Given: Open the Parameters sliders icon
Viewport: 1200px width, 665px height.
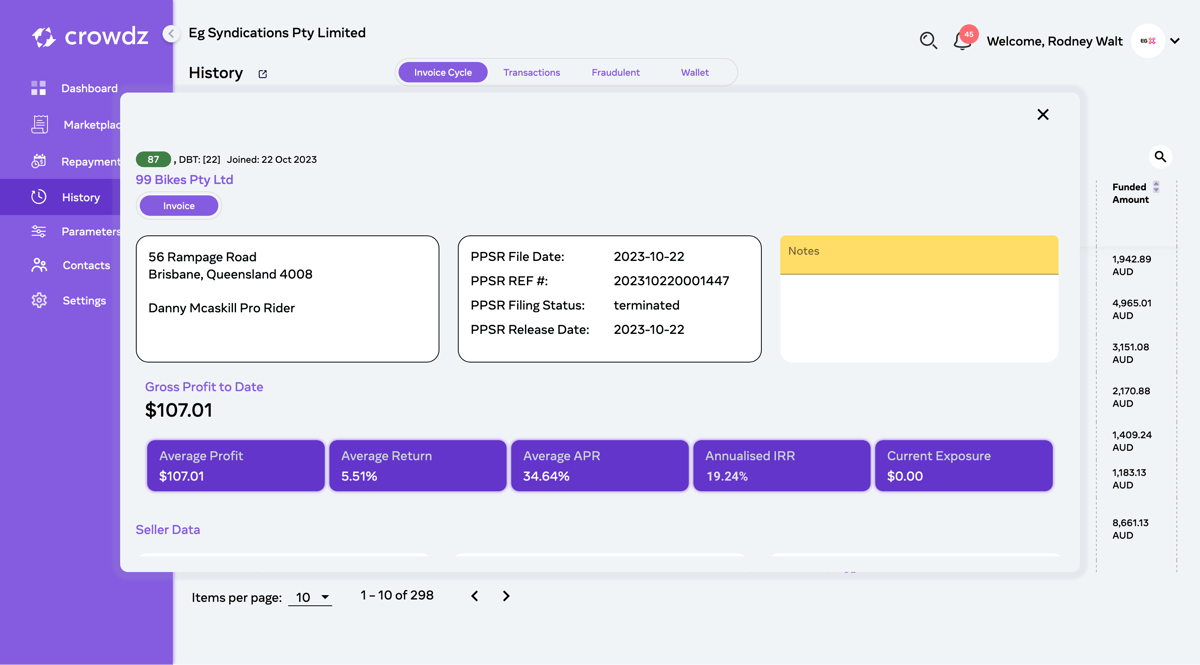Looking at the screenshot, I should point(39,231).
